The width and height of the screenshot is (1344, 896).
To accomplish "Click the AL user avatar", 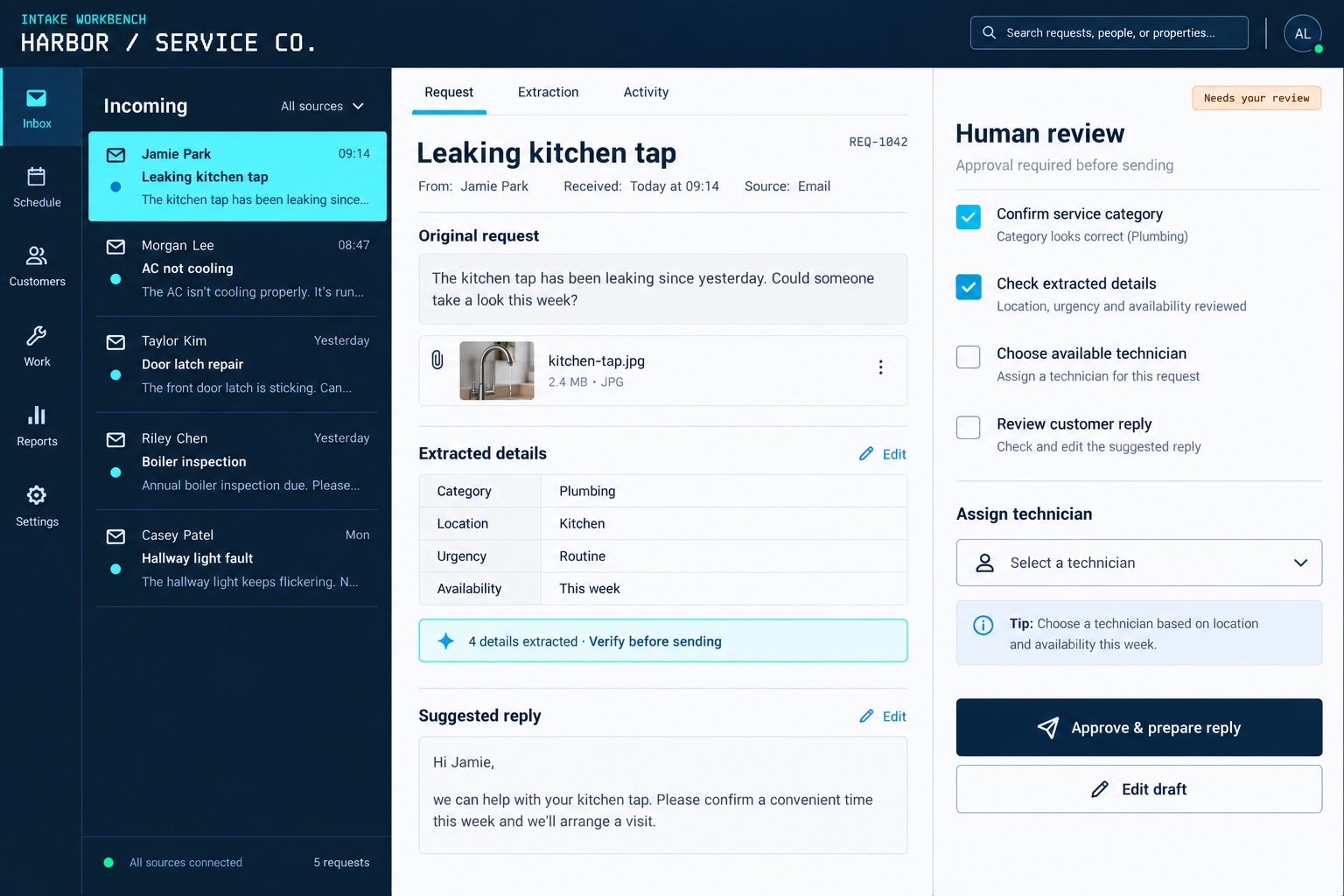I will point(1302,33).
